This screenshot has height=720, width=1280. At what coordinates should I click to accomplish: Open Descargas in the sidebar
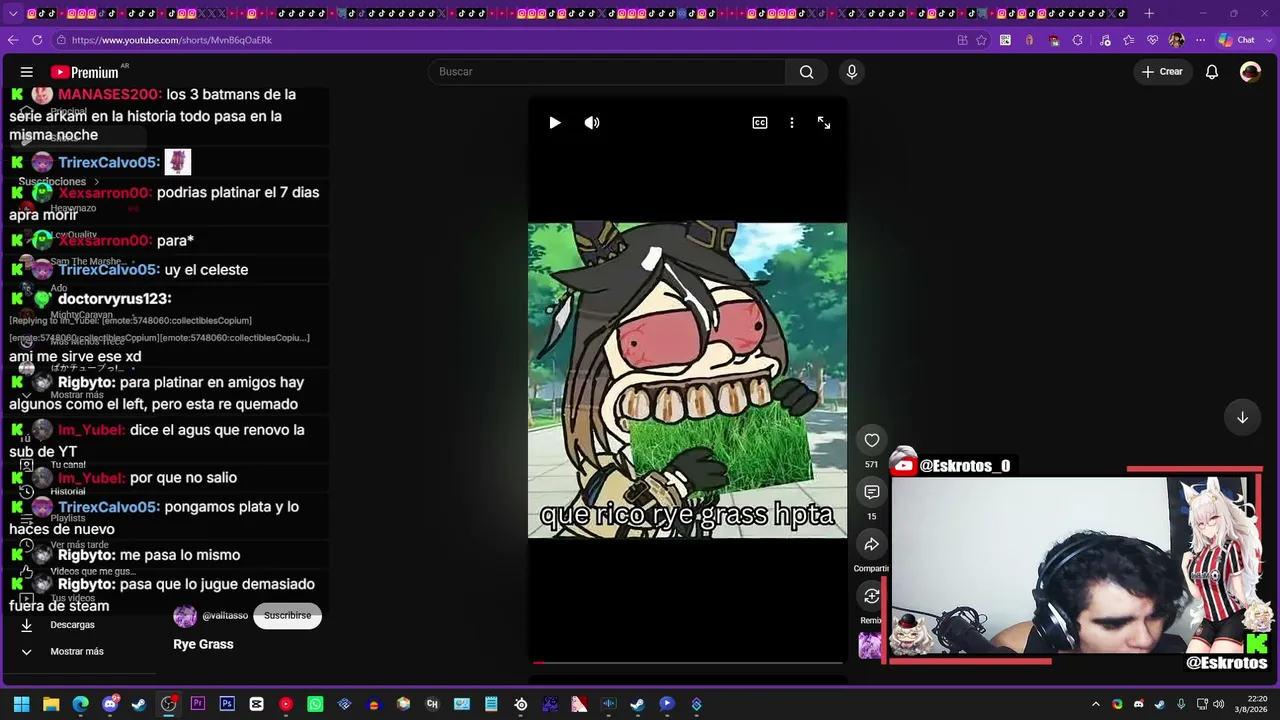72,625
